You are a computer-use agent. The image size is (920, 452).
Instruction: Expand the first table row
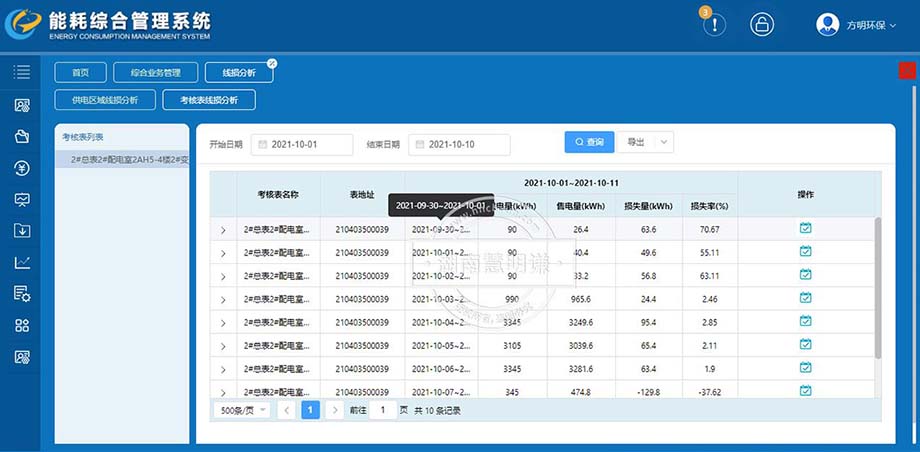coord(223,230)
